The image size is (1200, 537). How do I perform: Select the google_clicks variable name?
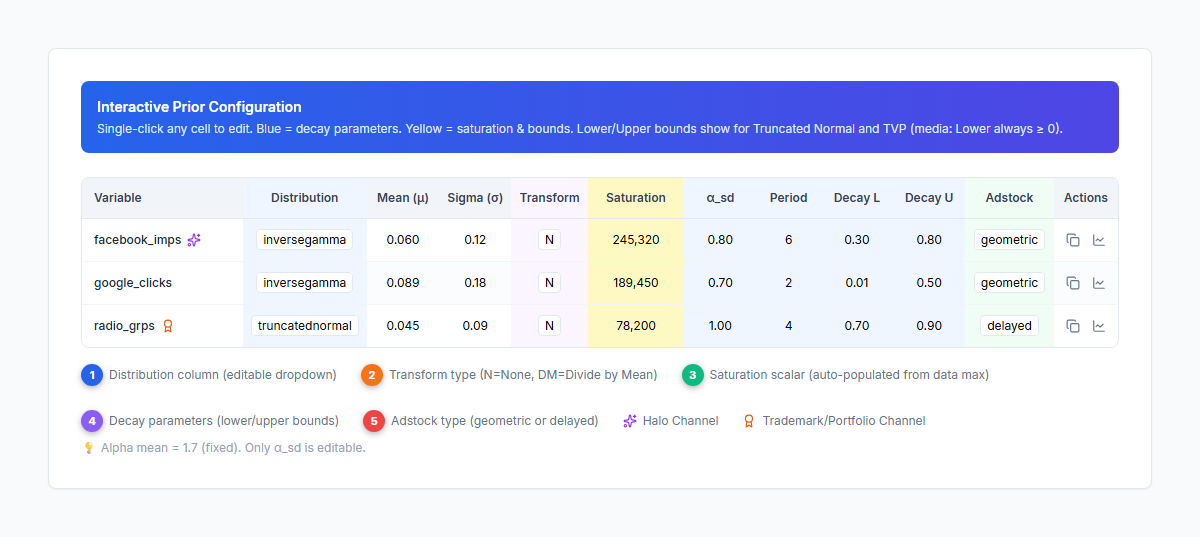tap(133, 283)
